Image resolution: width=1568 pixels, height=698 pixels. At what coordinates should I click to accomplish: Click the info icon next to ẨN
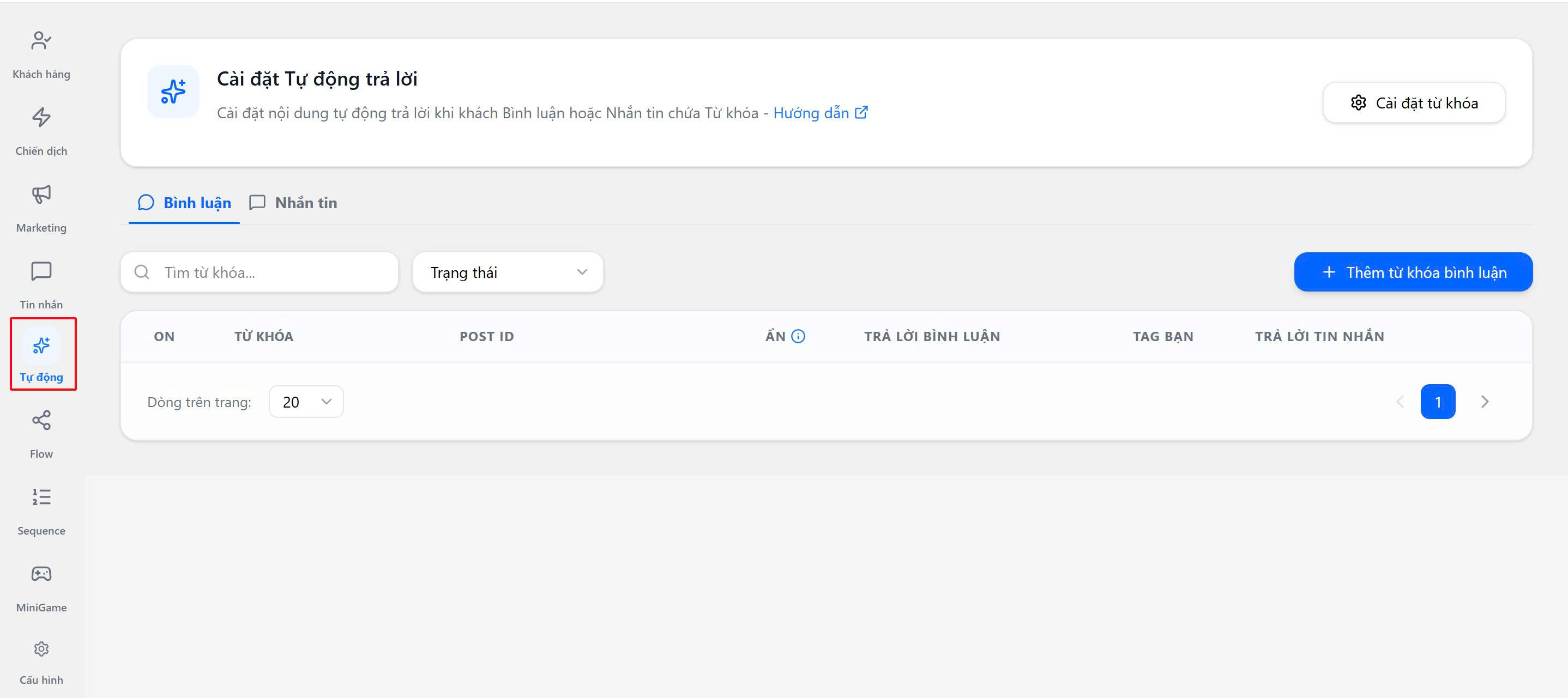798,337
